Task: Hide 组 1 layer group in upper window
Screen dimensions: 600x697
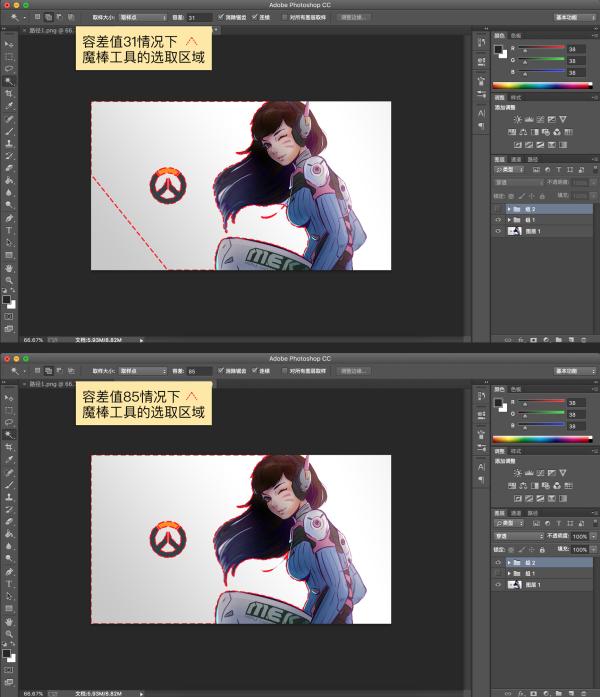Action: 498,220
